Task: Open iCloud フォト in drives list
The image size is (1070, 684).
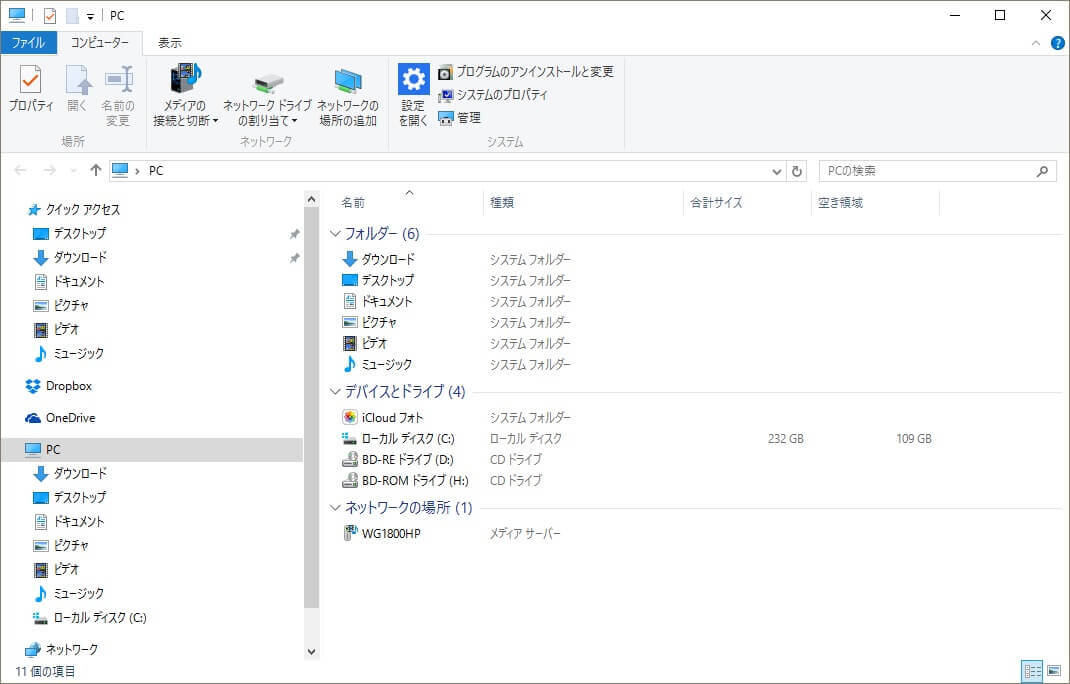Action: tap(392, 418)
